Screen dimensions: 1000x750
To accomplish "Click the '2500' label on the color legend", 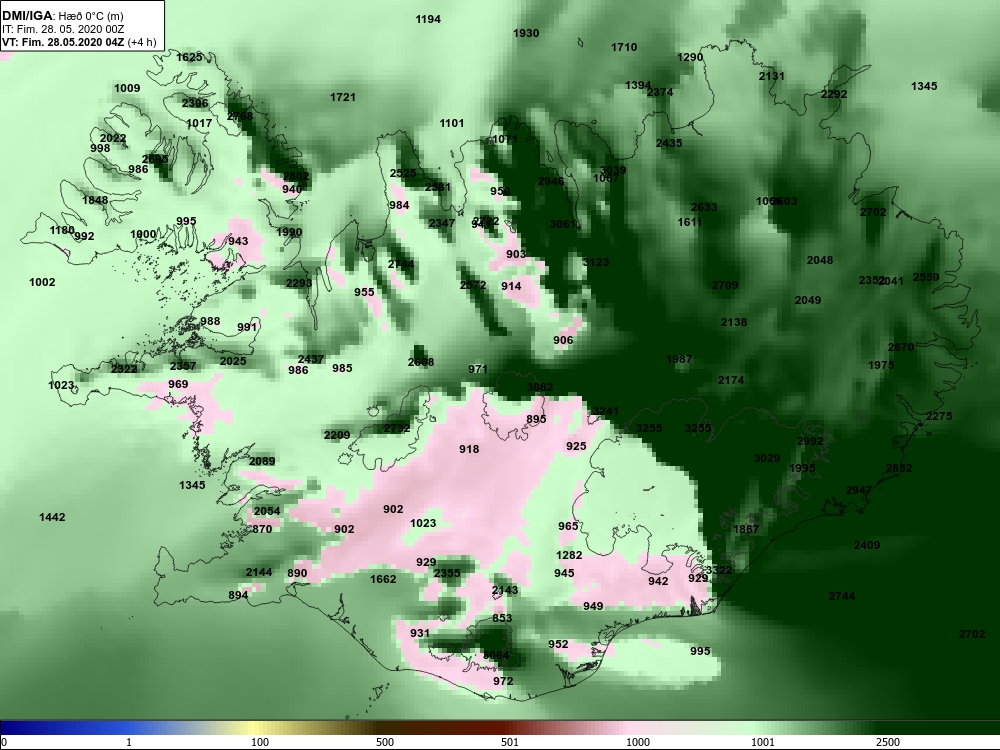I will (888, 742).
